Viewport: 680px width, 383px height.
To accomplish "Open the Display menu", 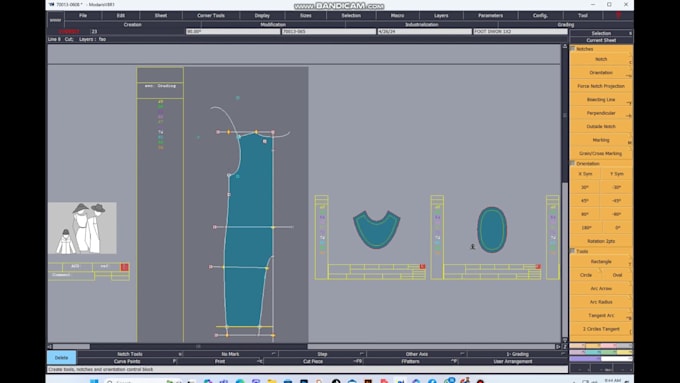I will [262, 15].
